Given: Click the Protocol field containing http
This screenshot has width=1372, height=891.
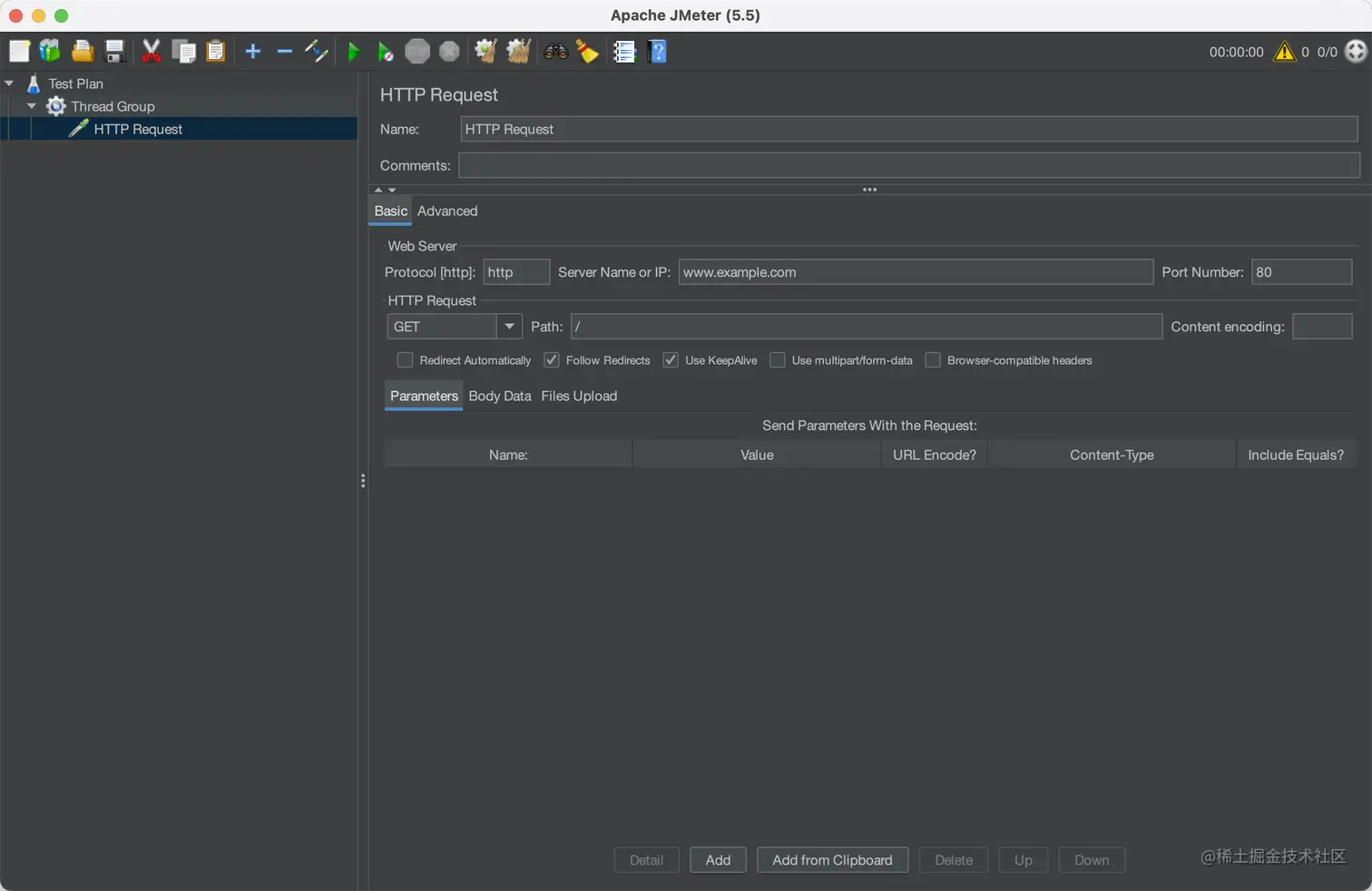Looking at the screenshot, I should [x=516, y=272].
